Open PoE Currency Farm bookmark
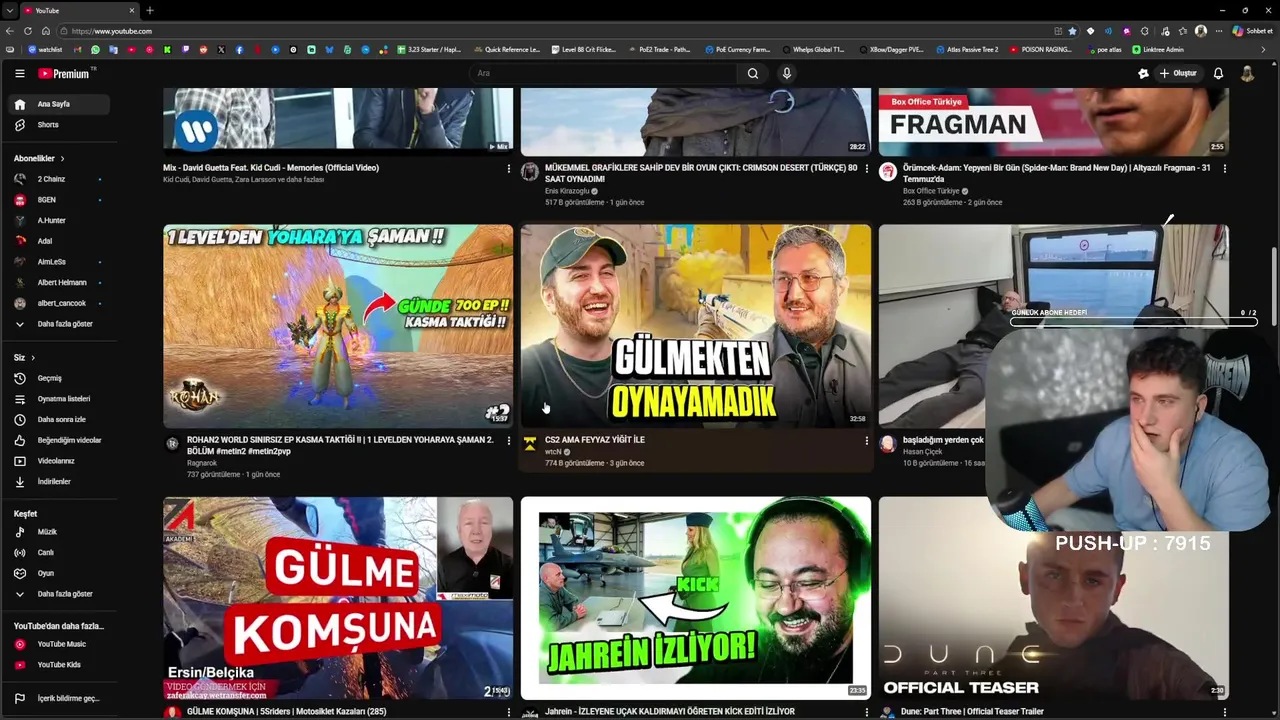The width and height of the screenshot is (1280, 720). [738, 49]
